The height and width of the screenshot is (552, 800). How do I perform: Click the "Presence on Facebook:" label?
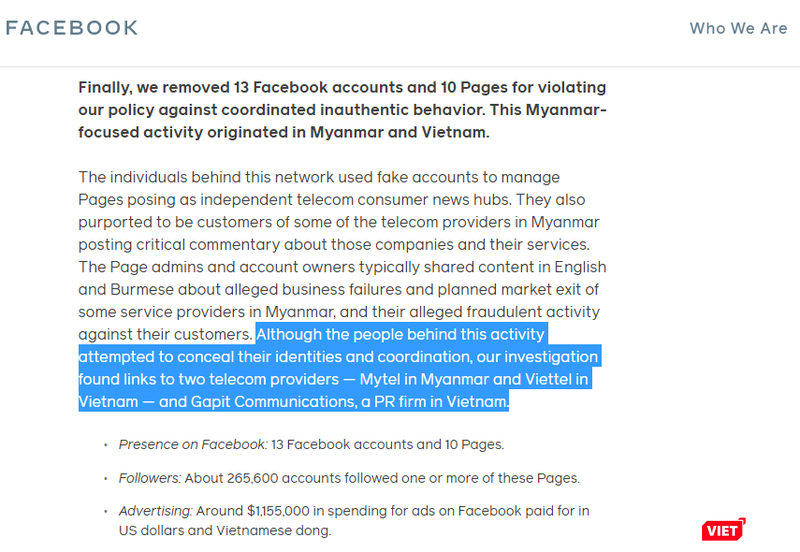coord(193,444)
